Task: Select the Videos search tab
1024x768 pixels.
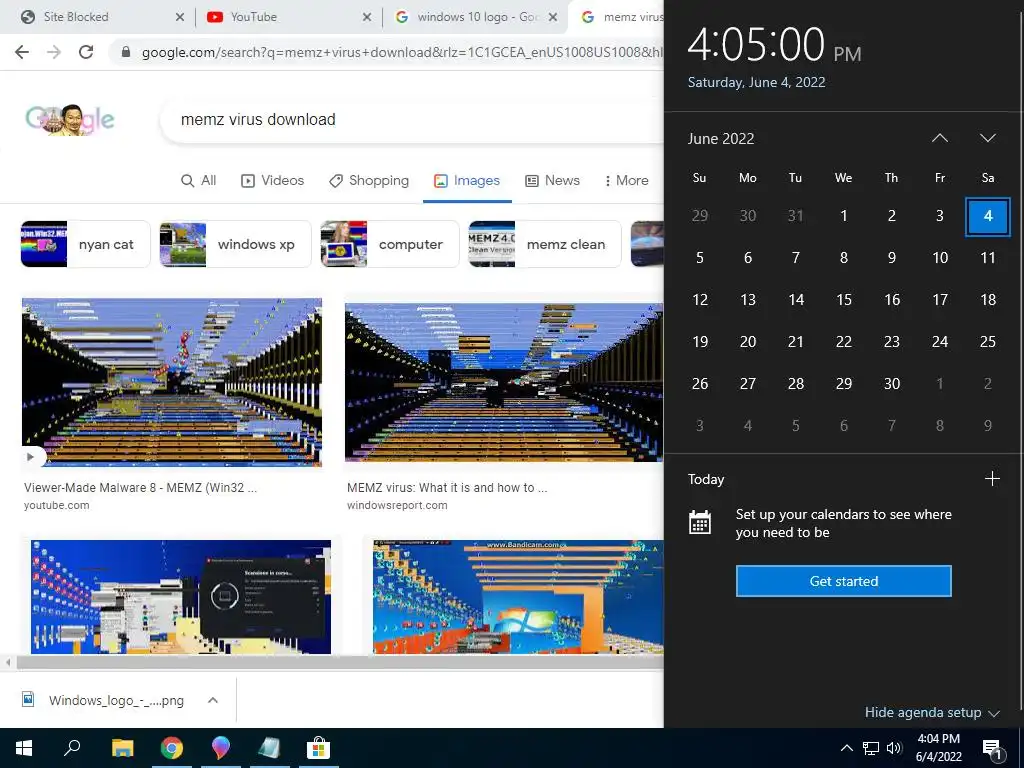Action: point(272,181)
